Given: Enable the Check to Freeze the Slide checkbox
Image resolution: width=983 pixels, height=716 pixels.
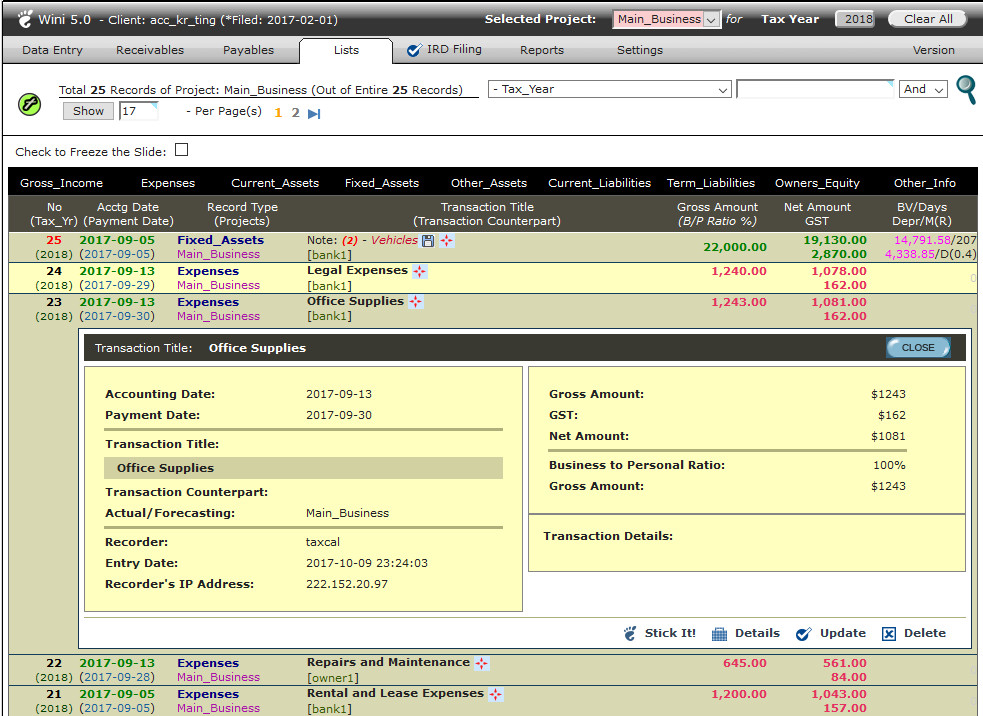Looking at the screenshot, I should pyautogui.click(x=181, y=150).
